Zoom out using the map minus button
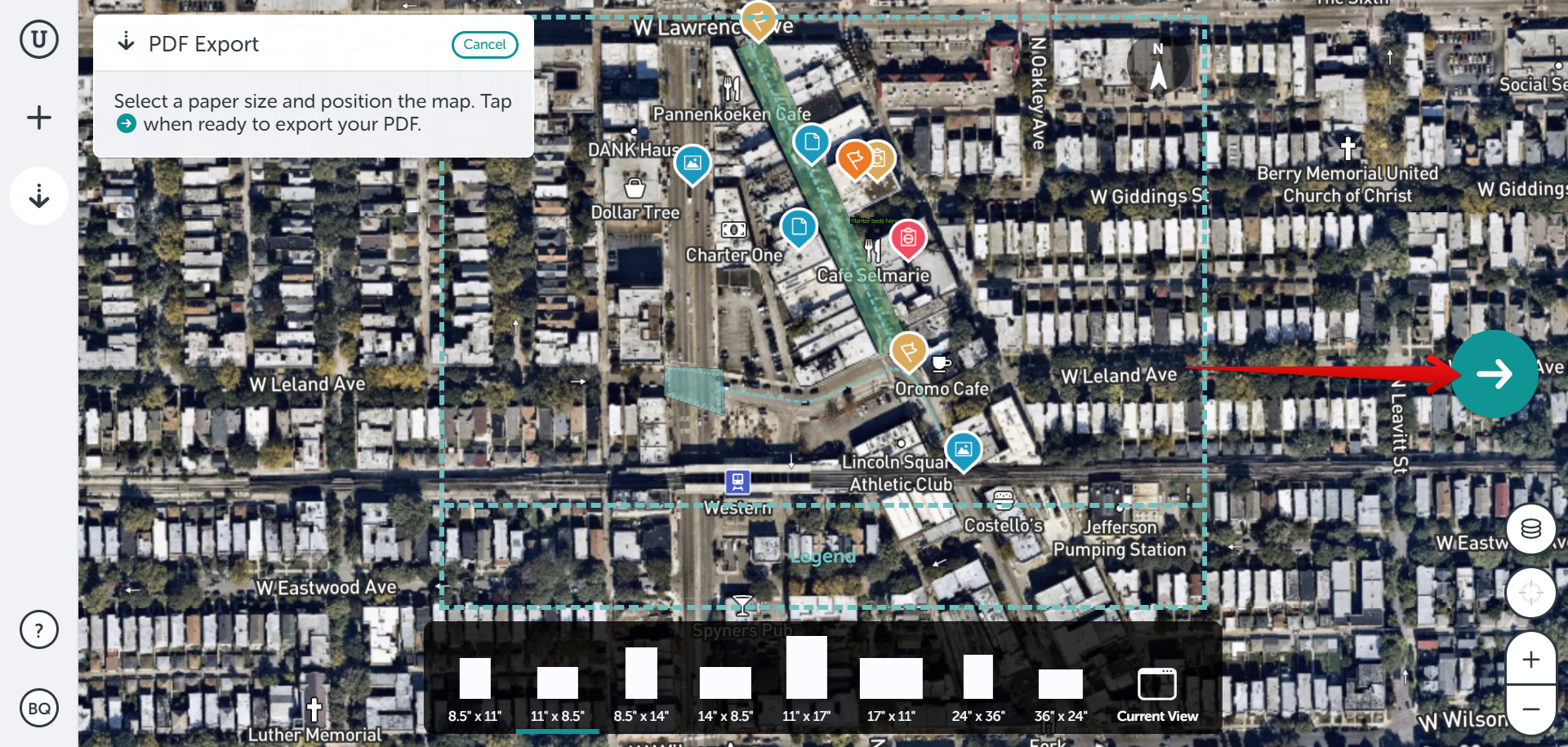1568x747 pixels. [1530, 709]
